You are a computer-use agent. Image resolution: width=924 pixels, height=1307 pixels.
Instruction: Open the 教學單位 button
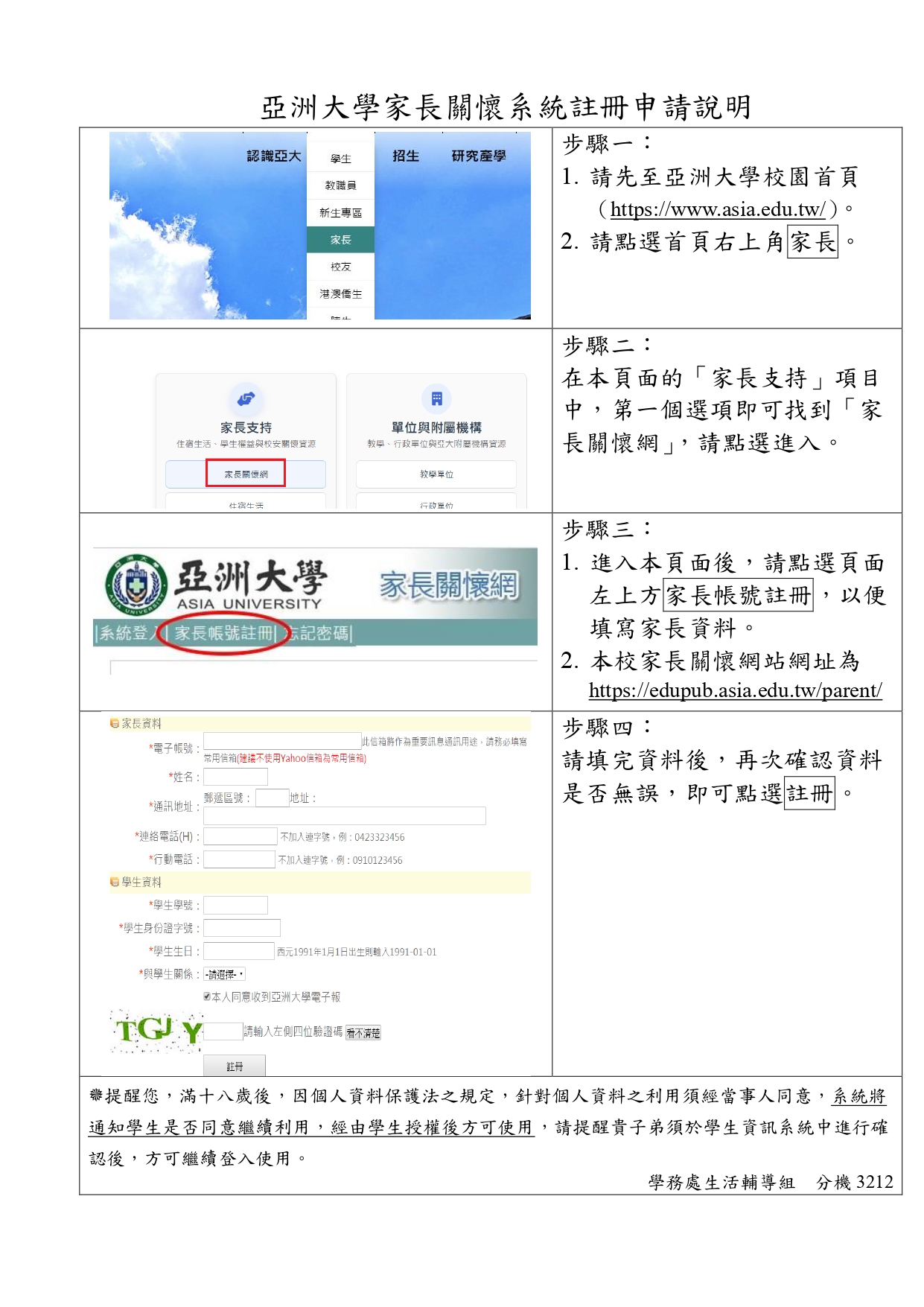[x=436, y=474]
